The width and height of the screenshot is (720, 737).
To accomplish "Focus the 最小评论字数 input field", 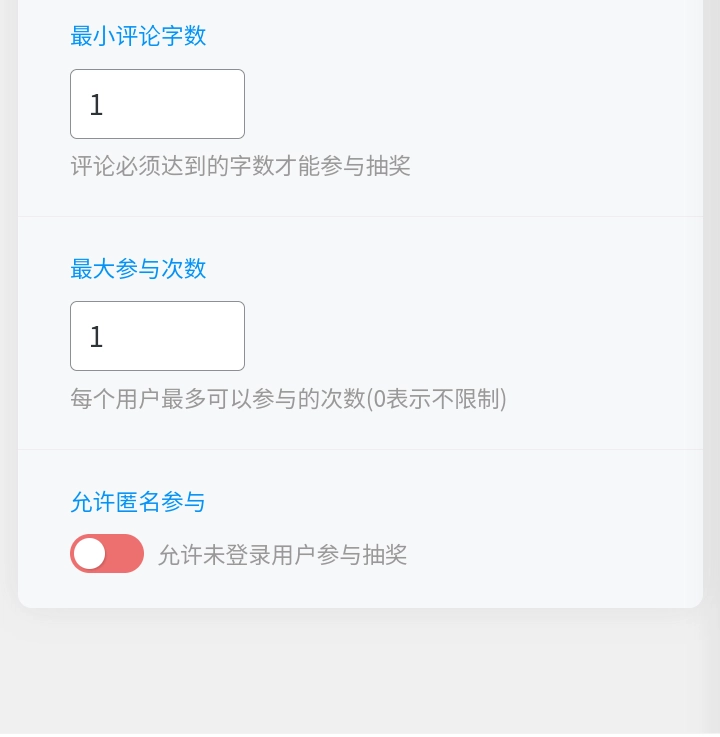I will tap(157, 104).
